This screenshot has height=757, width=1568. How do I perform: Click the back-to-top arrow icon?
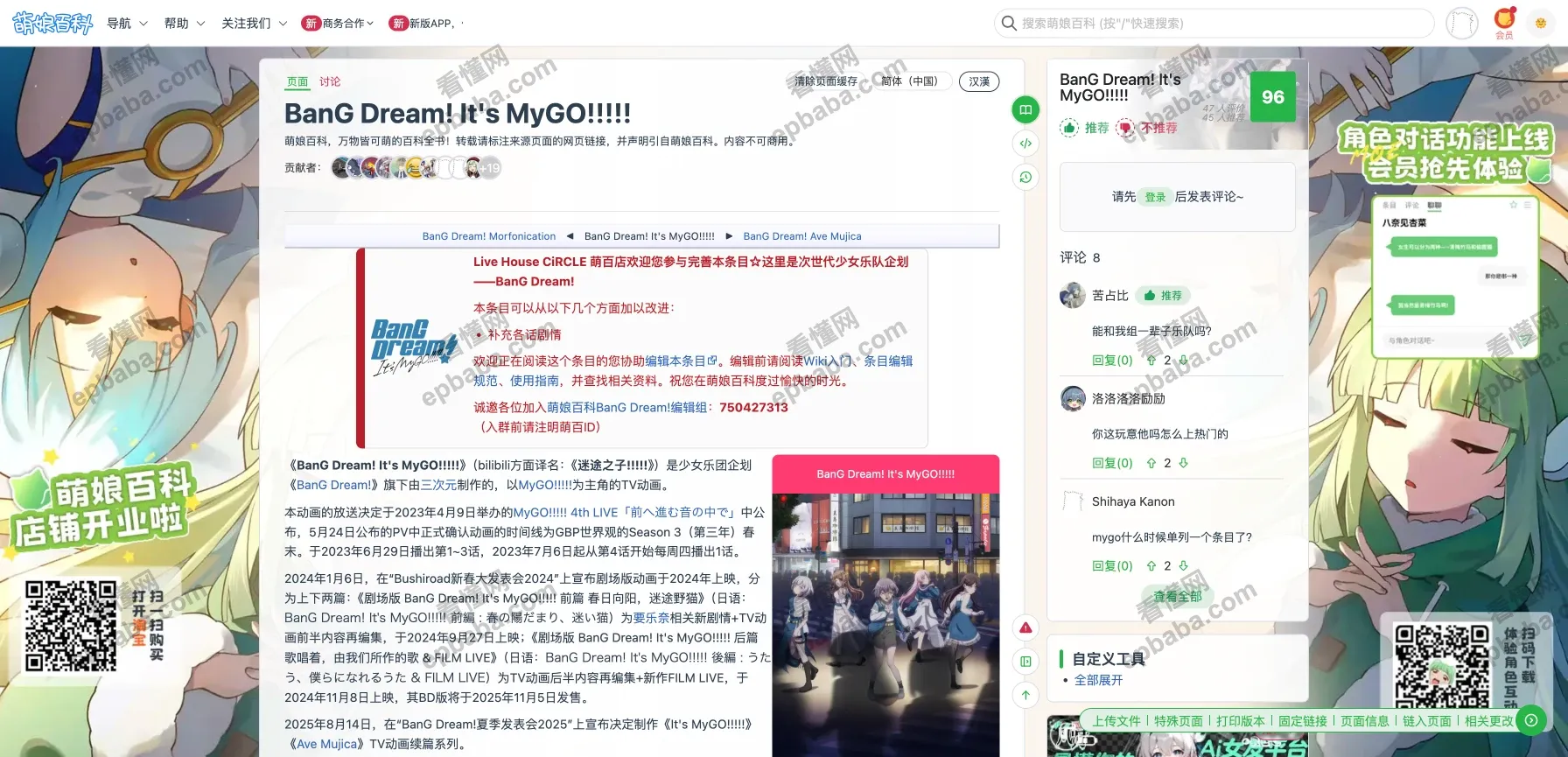1025,695
